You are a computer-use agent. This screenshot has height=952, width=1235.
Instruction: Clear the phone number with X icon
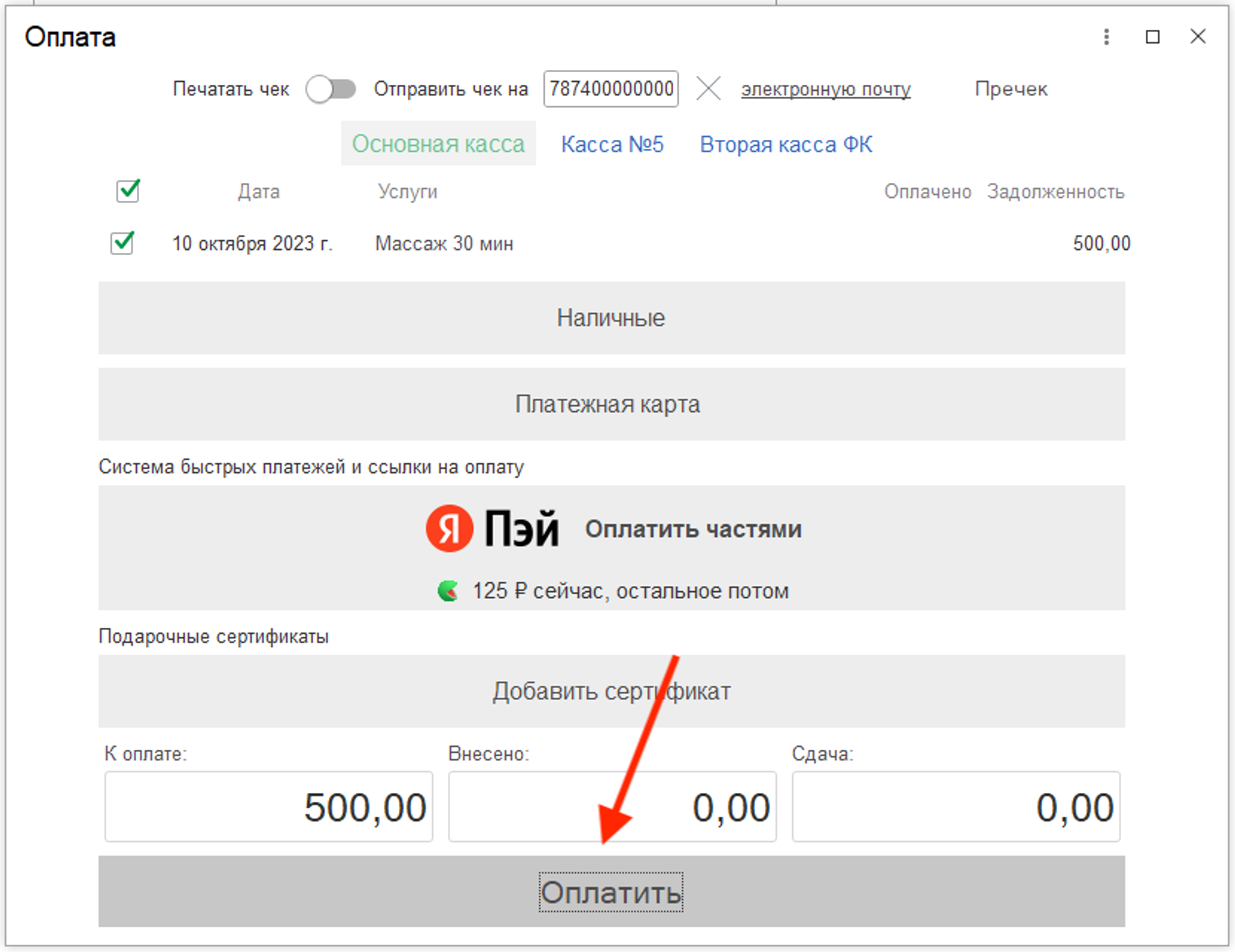[708, 89]
